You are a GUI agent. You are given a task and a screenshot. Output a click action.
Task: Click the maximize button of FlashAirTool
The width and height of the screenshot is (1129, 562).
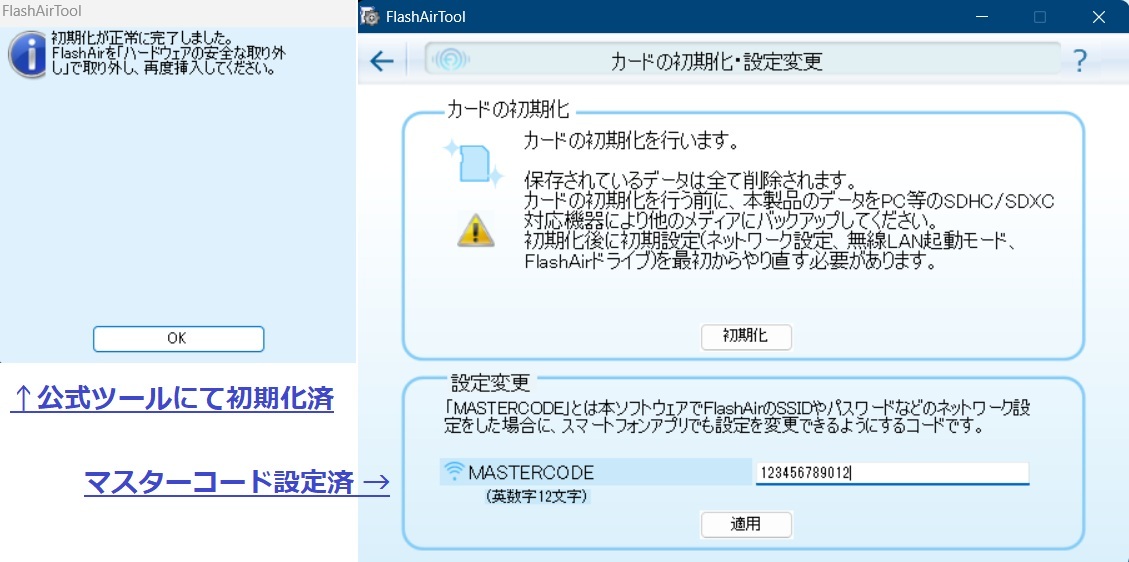coord(1040,17)
